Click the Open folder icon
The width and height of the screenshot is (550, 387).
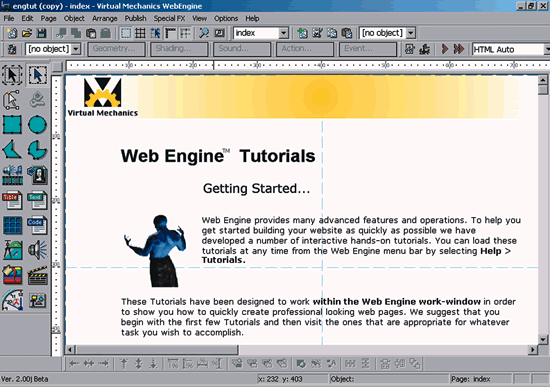27,33
